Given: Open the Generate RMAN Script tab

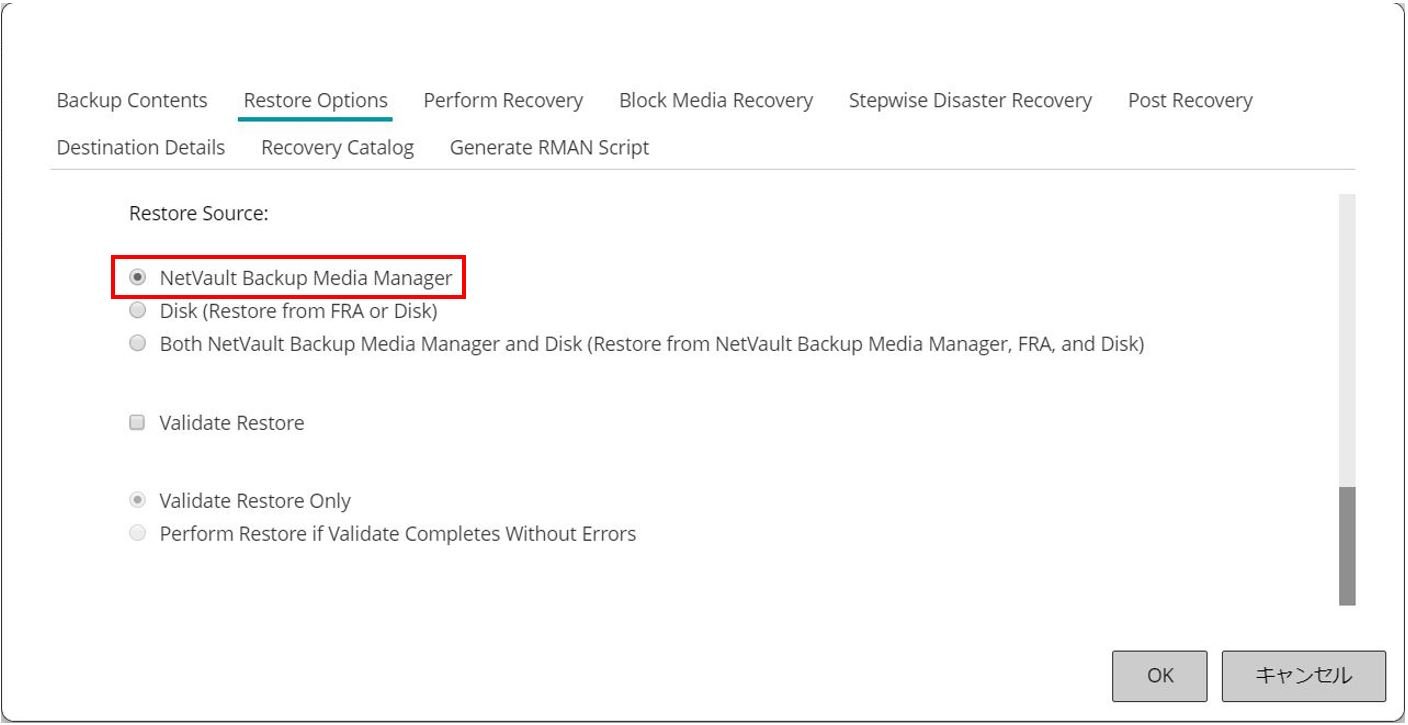Looking at the screenshot, I should pyautogui.click(x=549, y=148).
